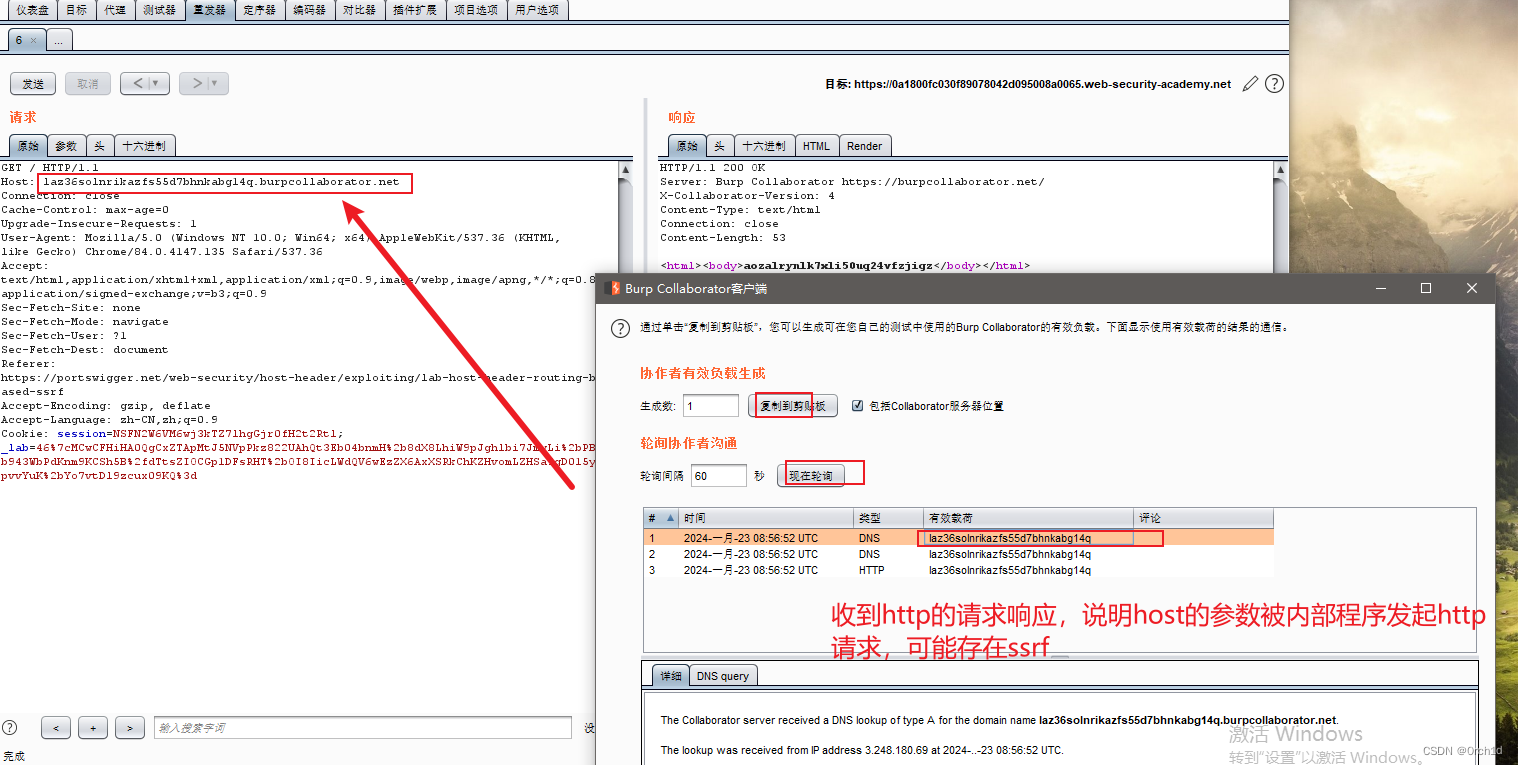
Task: Sort Collaborator table by 类型 column header
Action: point(888,518)
